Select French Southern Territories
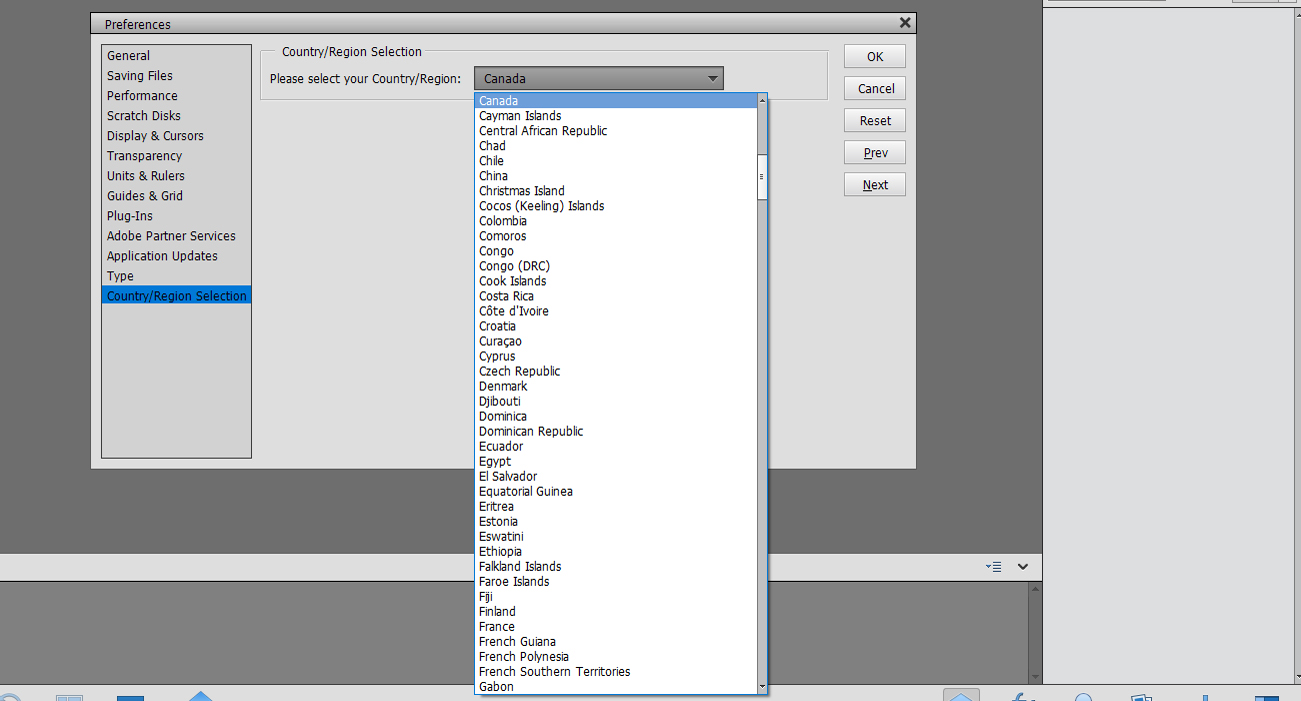1301x701 pixels. 616,670
